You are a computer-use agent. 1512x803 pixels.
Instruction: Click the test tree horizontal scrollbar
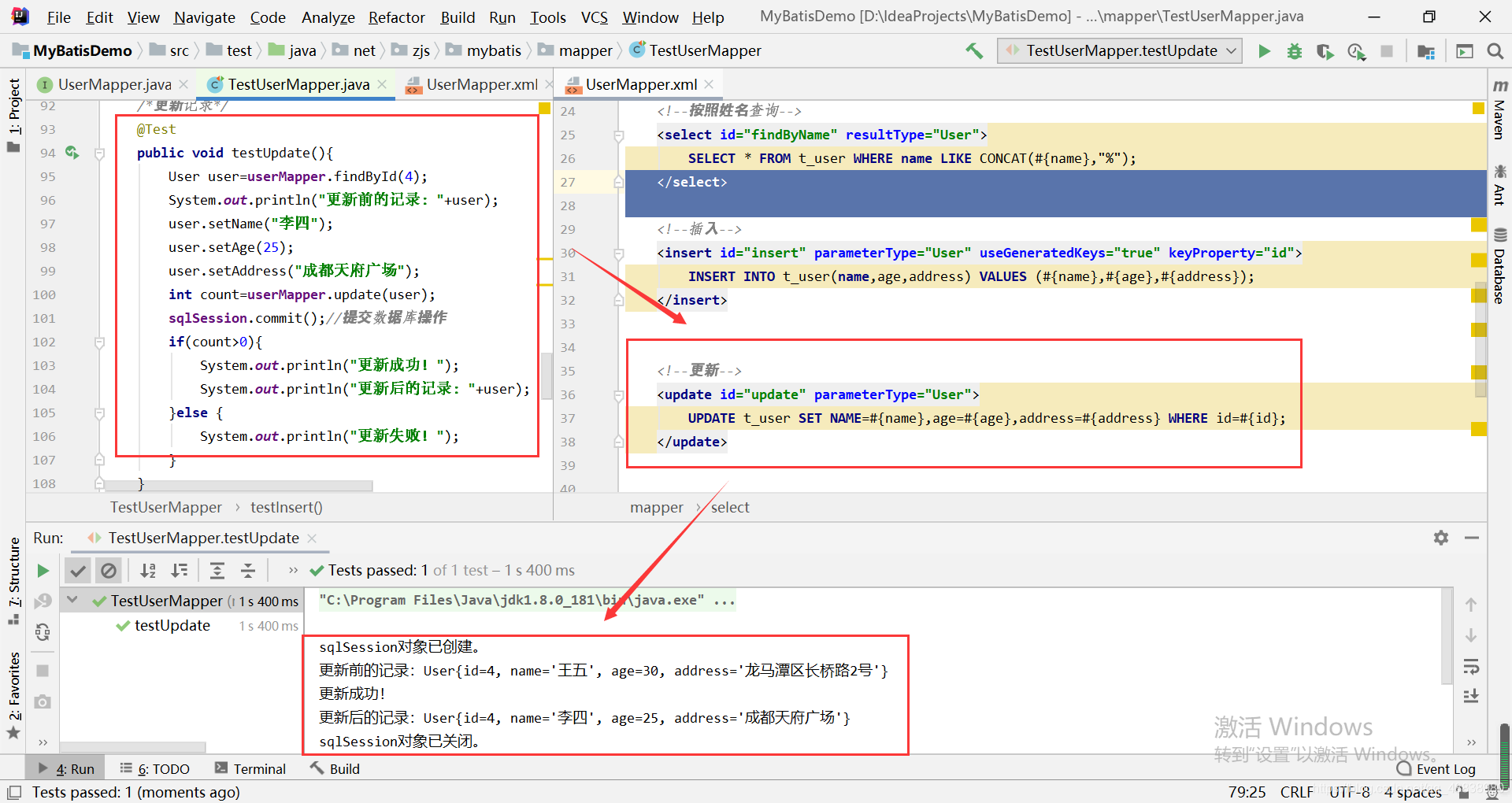click(133, 746)
